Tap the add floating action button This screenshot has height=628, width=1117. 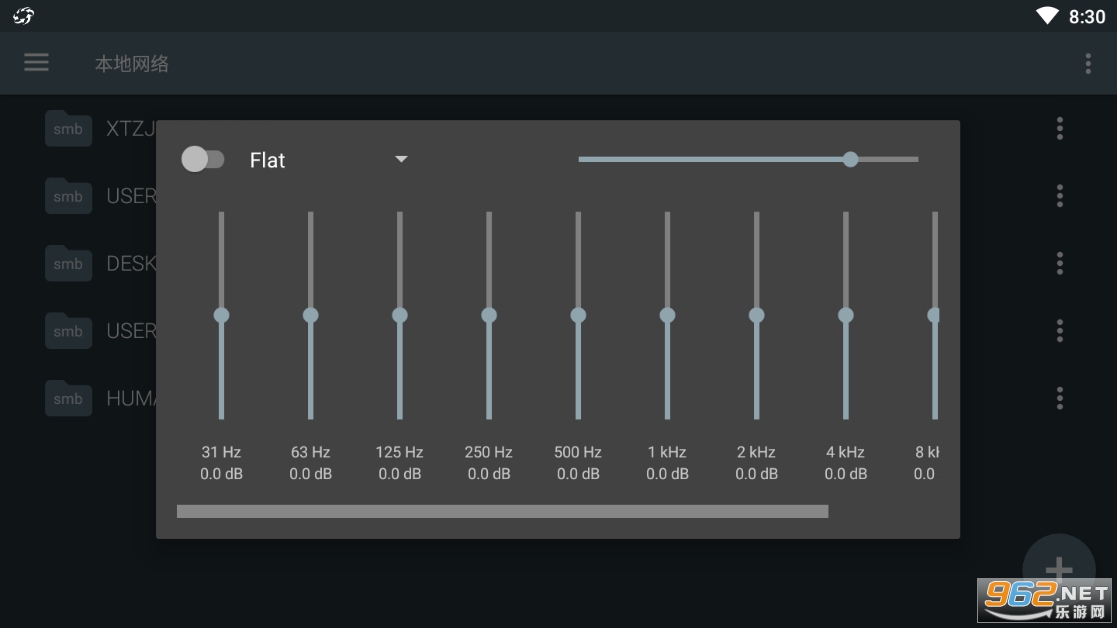(1058, 568)
